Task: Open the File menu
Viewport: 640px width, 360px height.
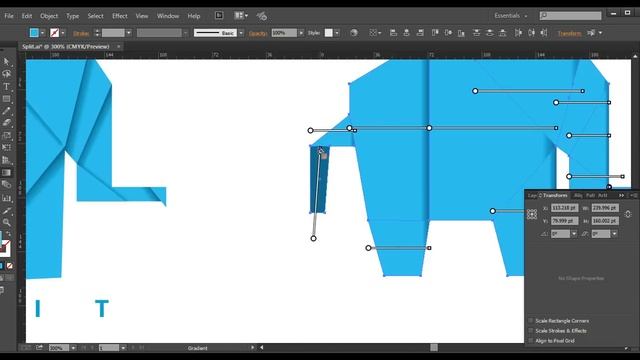Action: coord(9,16)
